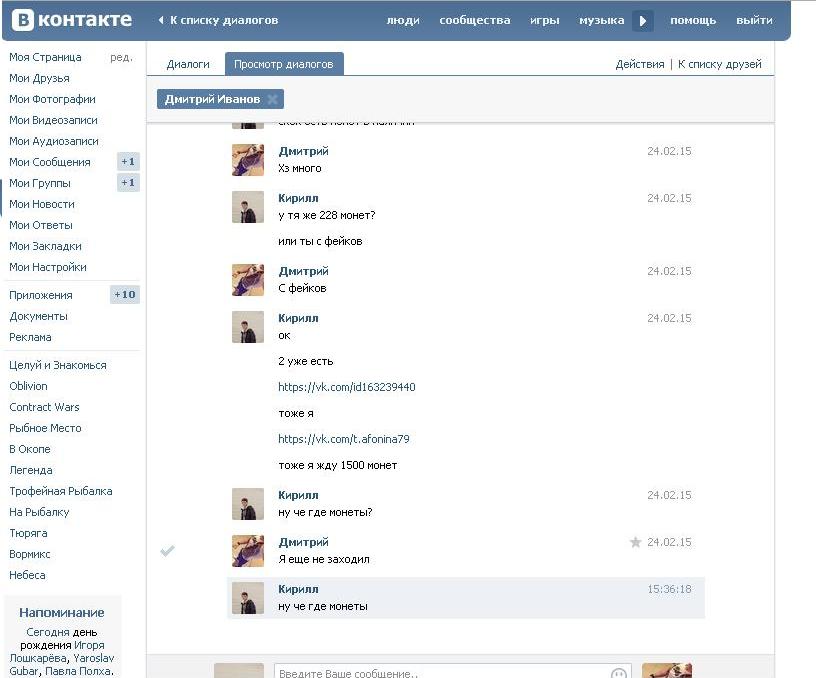Launch Вормикс app
The width and height of the screenshot is (819, 678).
point(30,554)
